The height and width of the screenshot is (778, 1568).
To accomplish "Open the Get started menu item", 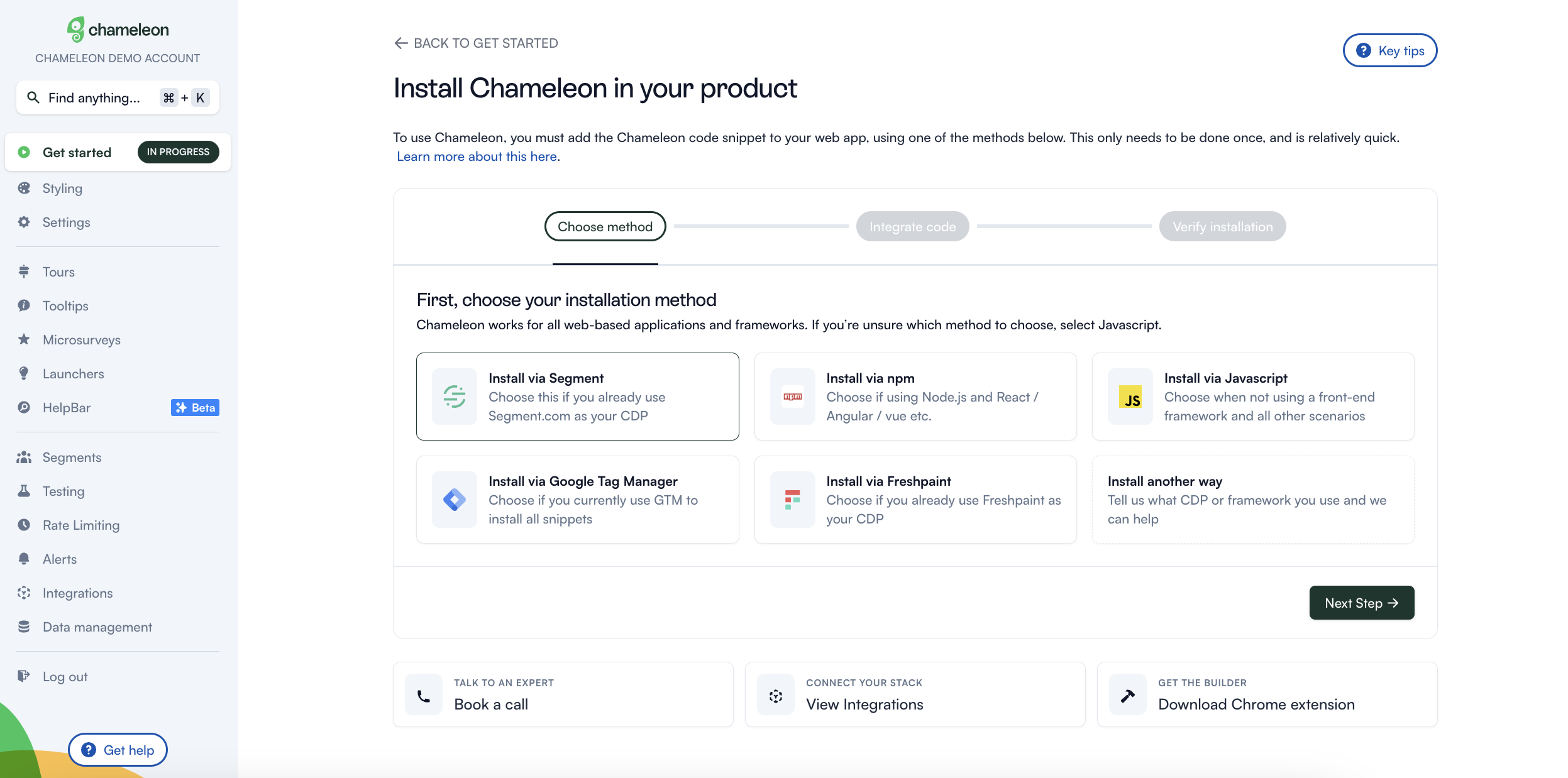I will click(118, 152).
